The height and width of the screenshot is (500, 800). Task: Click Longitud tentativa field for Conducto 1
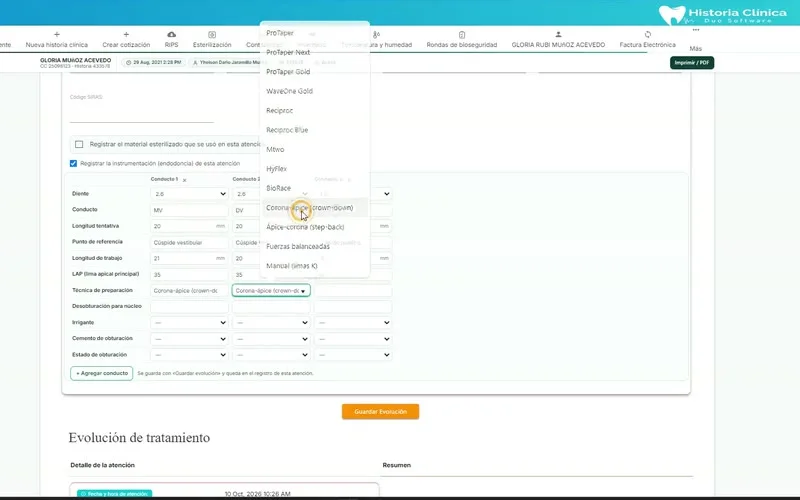[x=189, y=226]
